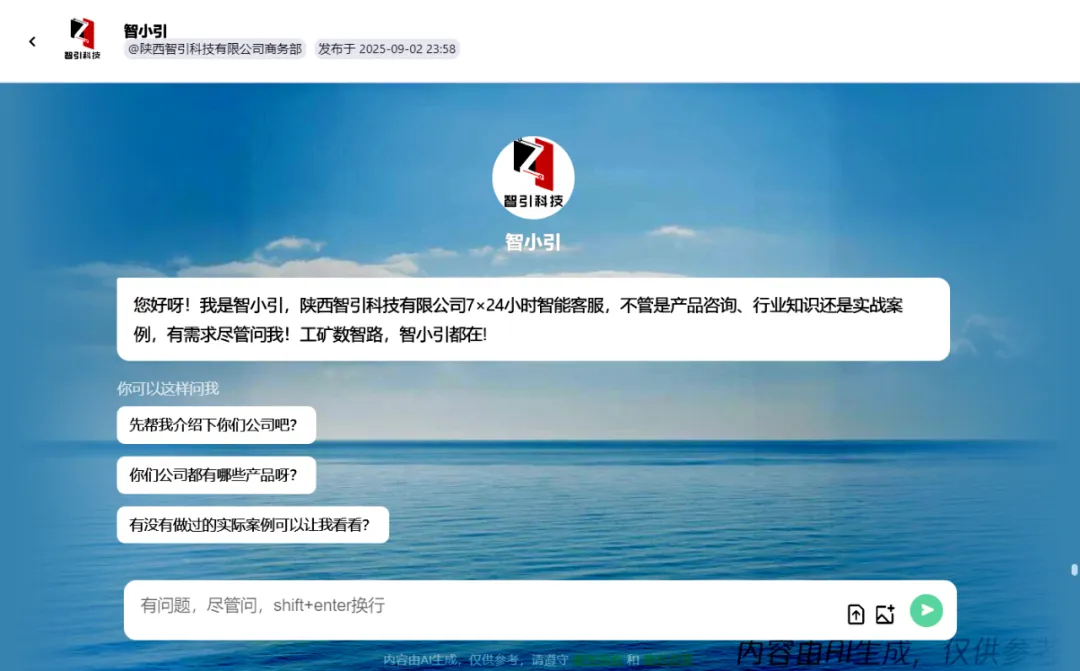Focus the 有问题,尽管问 message input field

[480, 606]
